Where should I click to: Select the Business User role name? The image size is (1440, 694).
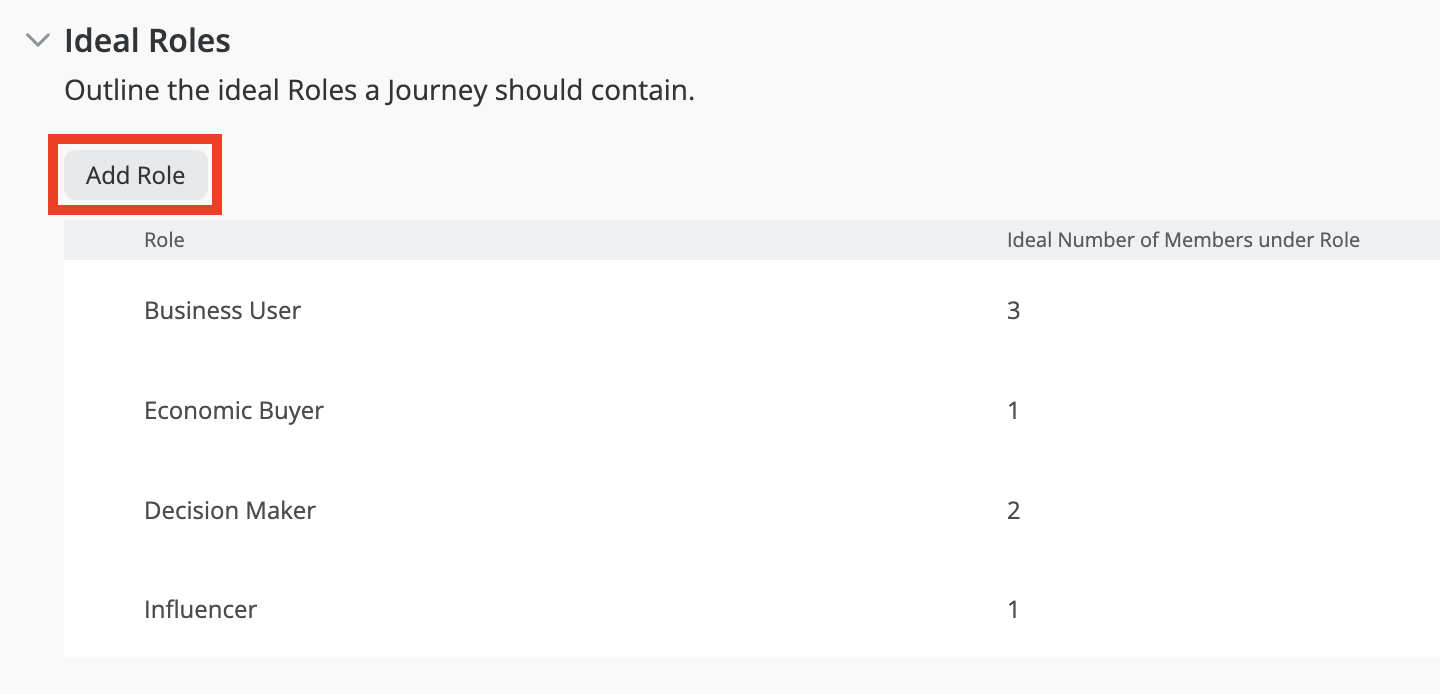click(222, 311)
